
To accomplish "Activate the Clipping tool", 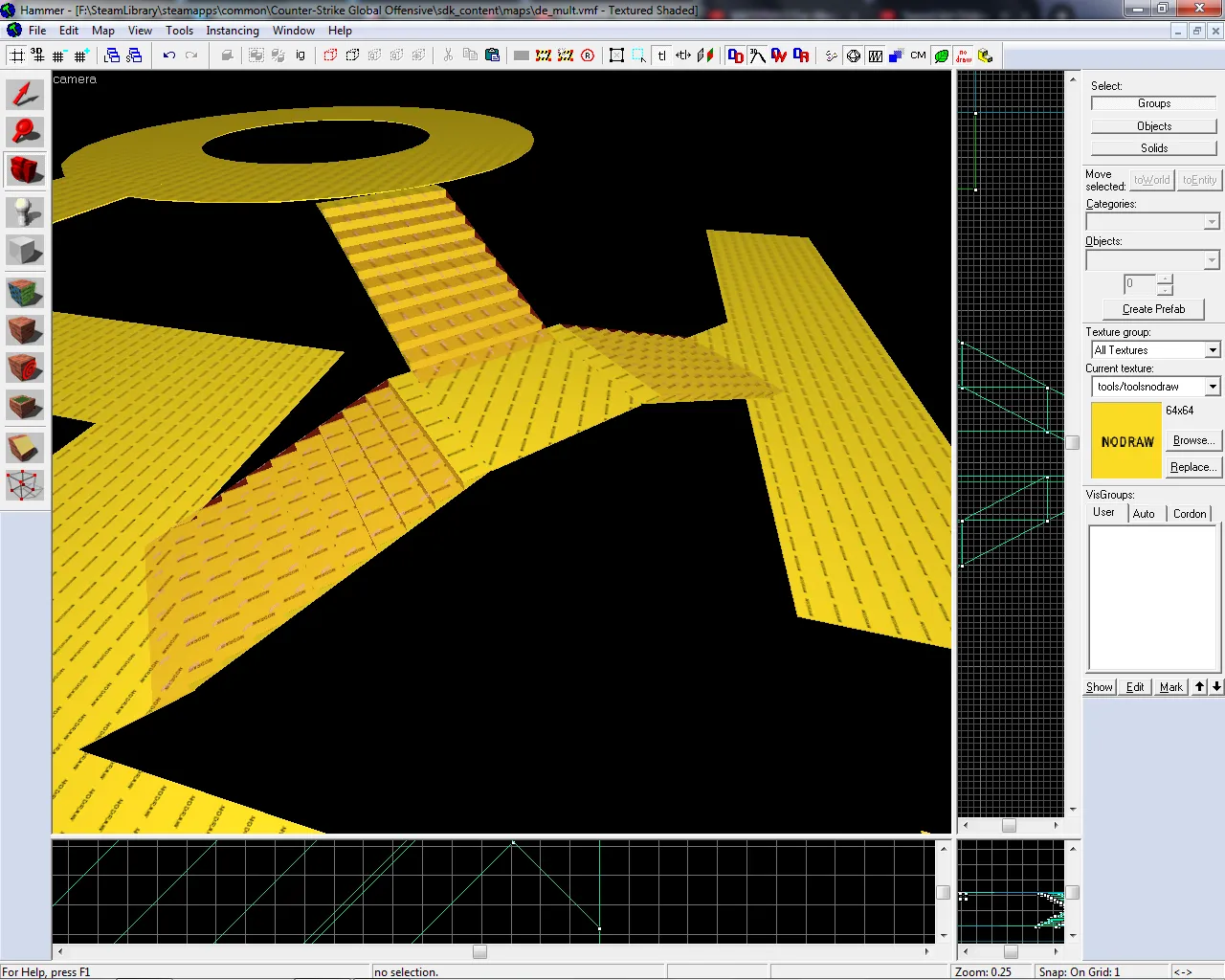I will click(25, 447).
